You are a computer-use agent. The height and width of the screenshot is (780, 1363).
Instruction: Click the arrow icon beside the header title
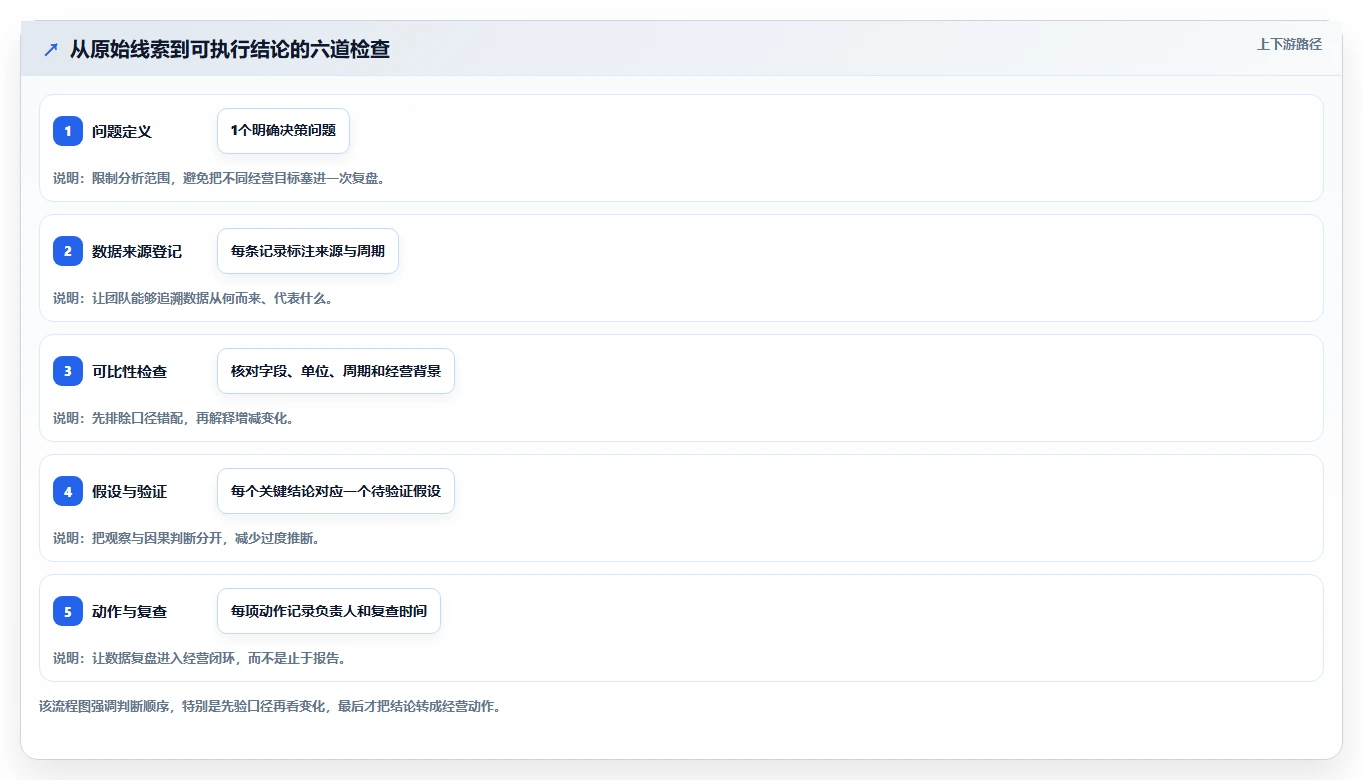(51, 49)
